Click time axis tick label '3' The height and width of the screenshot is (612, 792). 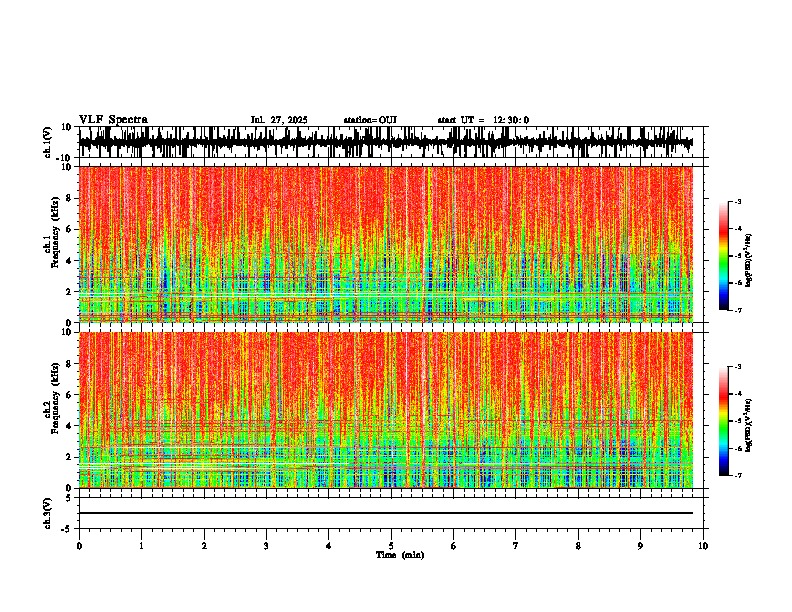pyautogui.click(x=266, y=546)
